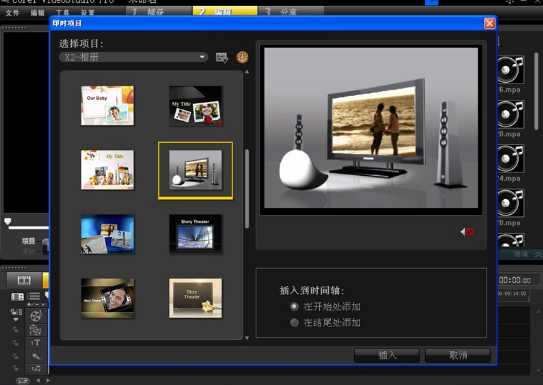This screenshot has width=543, height=385.
Task: Click the preview scrubber slider handle
Action: (8, 221)
